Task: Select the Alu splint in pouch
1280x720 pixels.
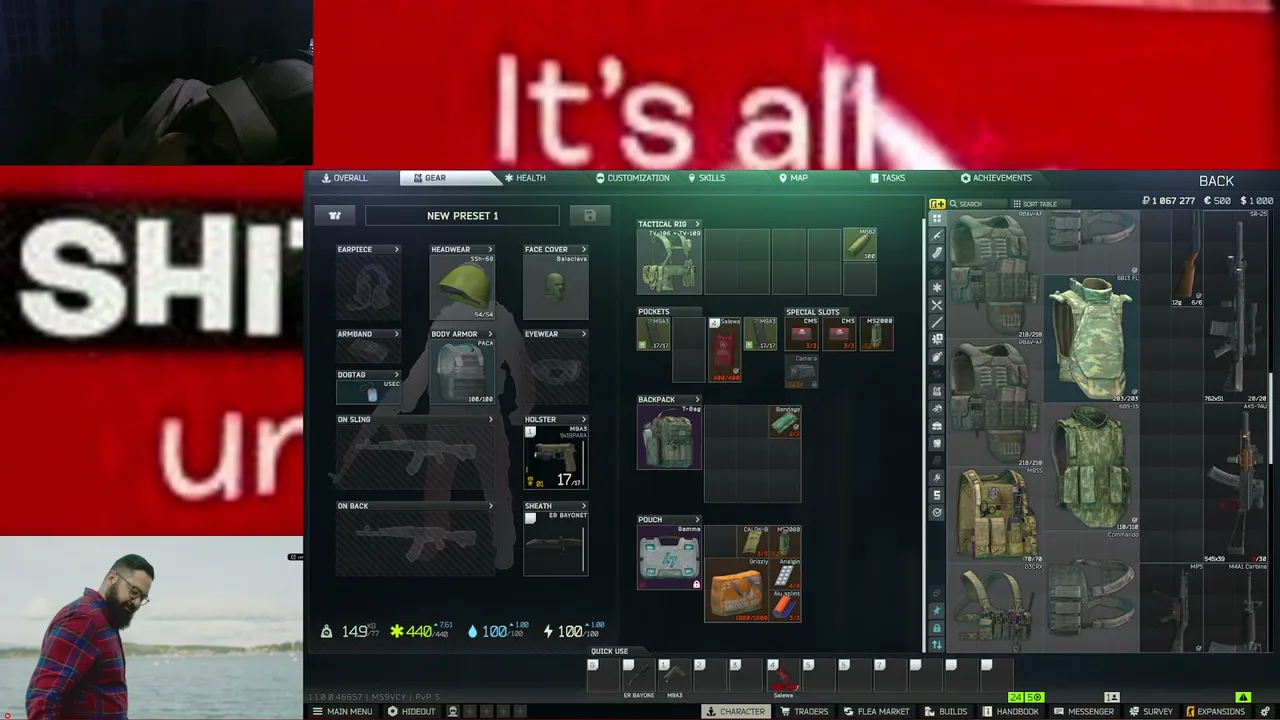Action: pyautogui.click(x=785, y=606)
